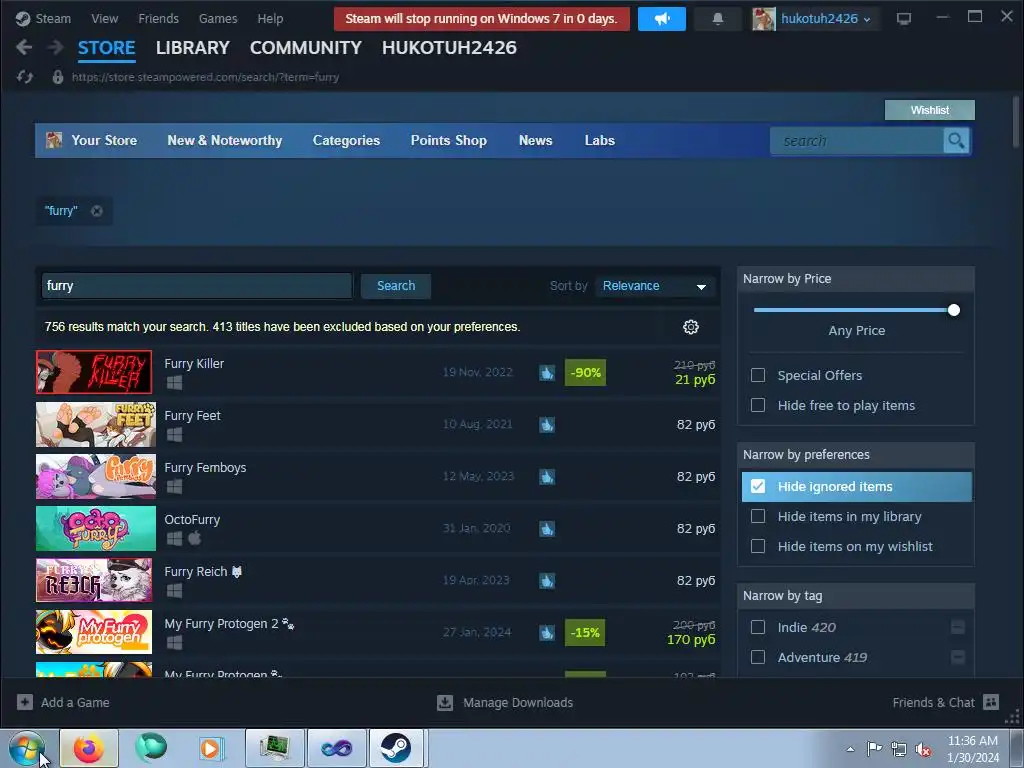The image size is (1024, 768).
Task: Open search preferences gear icon
Action: click(690, 327)
